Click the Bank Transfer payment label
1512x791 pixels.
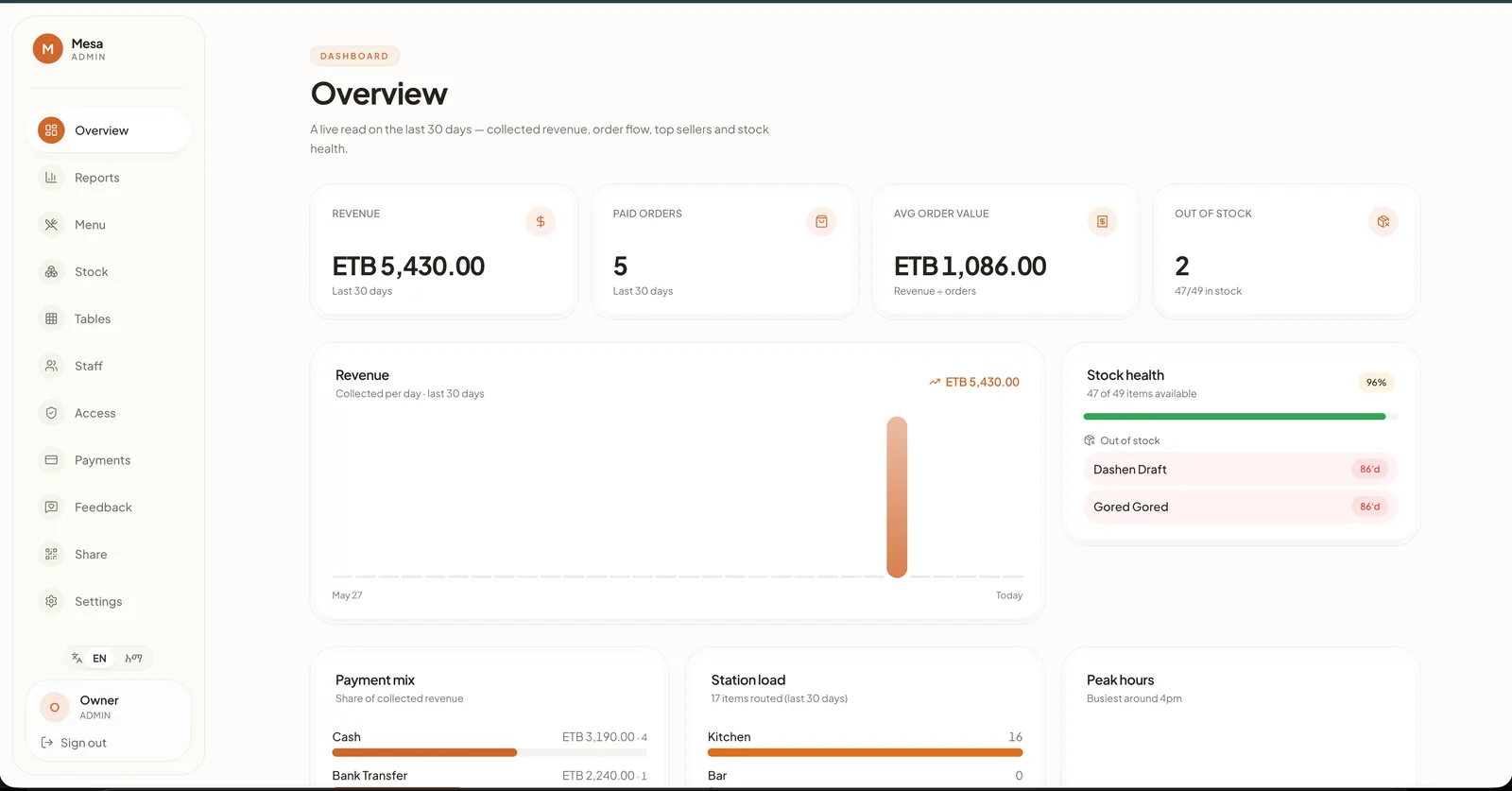tap(369, 776)
